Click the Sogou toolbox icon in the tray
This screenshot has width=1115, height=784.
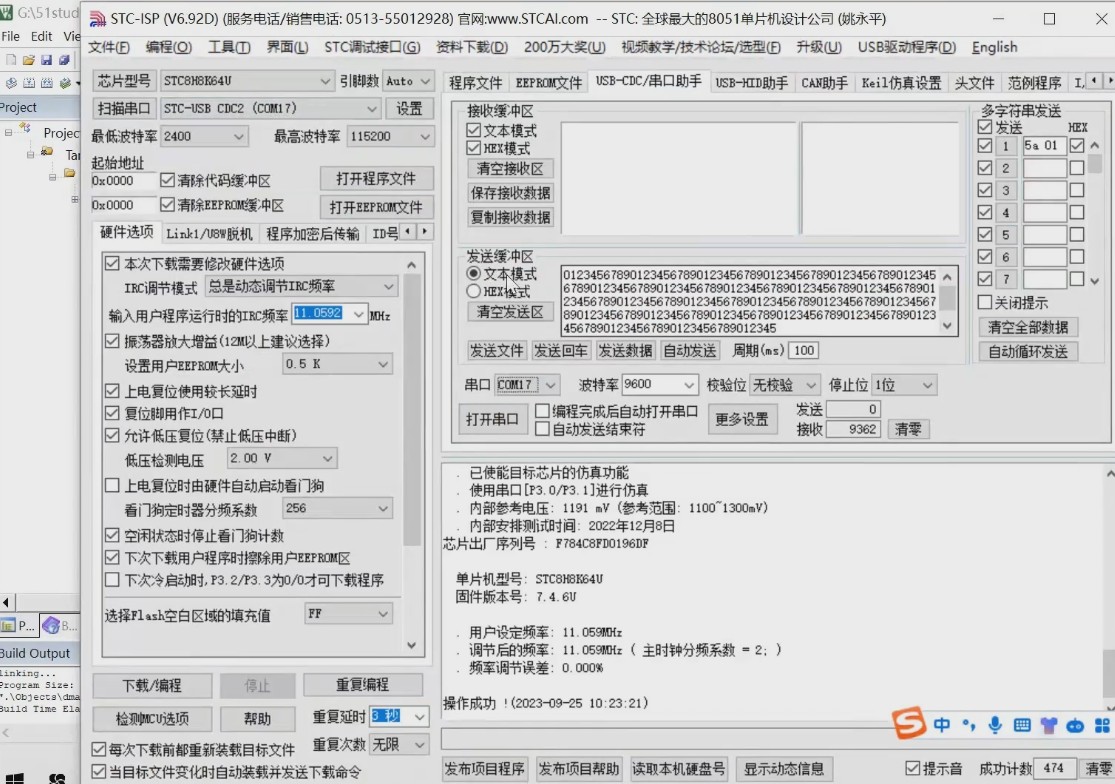(x=1104, y=726)
